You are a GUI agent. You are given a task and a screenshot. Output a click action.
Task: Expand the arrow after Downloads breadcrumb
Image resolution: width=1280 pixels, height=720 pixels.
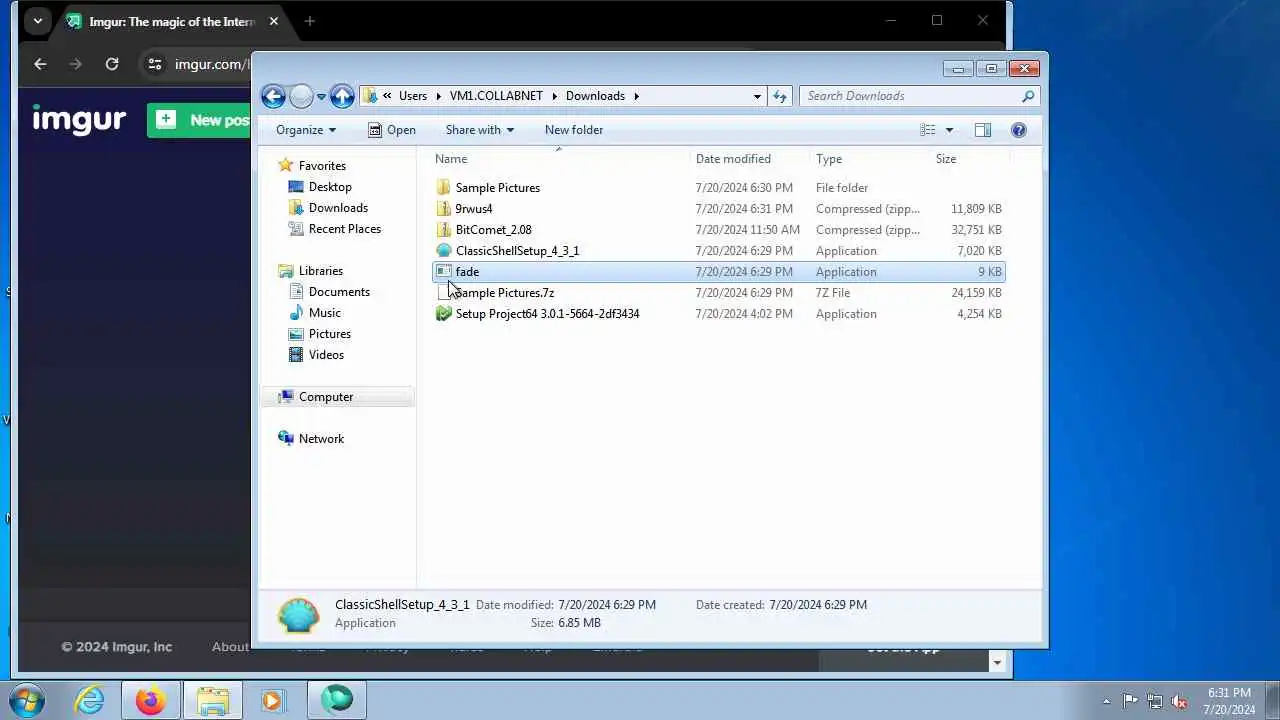pos(636,96)
